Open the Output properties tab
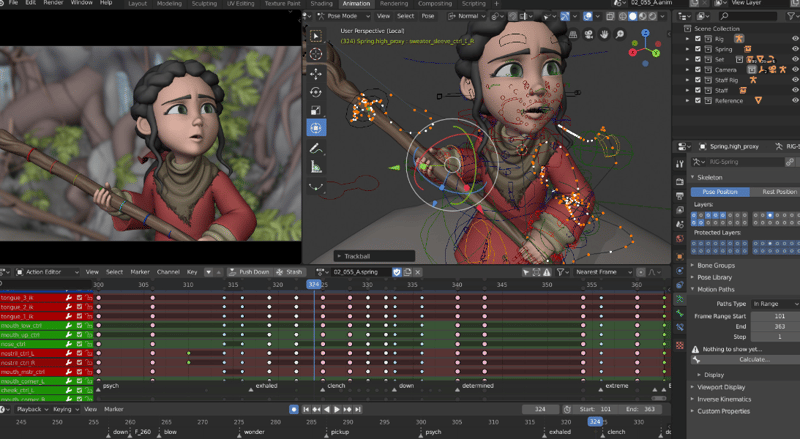This screenshot has height=439, width=800. pyautogui.click(x=680, y=196)
